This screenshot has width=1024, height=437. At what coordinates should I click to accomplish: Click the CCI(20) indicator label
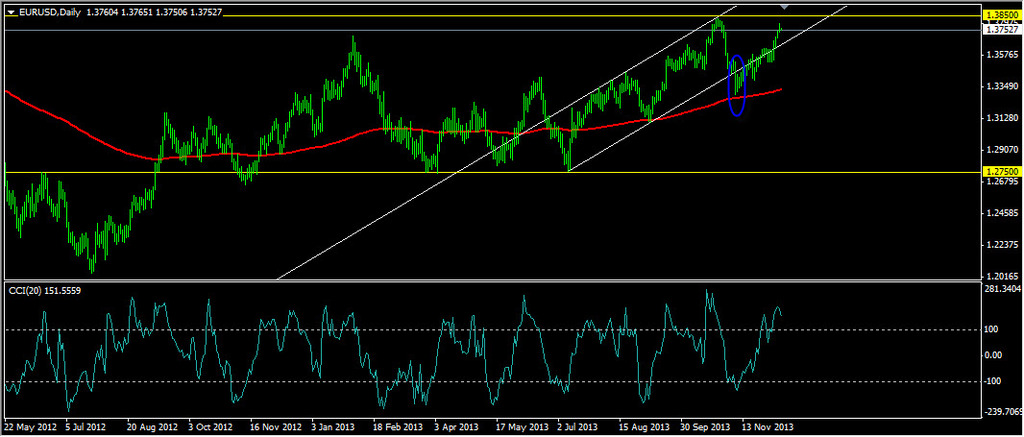point(36,290)
